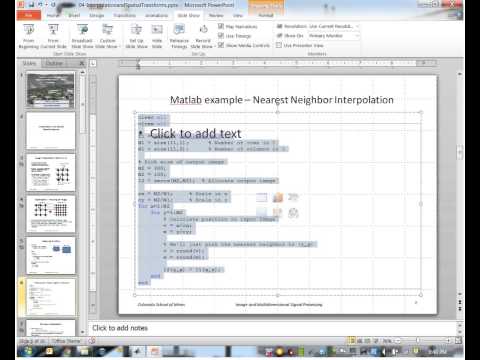The width and height of the screenshot is (480, 360).
Task: Click the Office Theme status bar label
Action: click(66, 341)
